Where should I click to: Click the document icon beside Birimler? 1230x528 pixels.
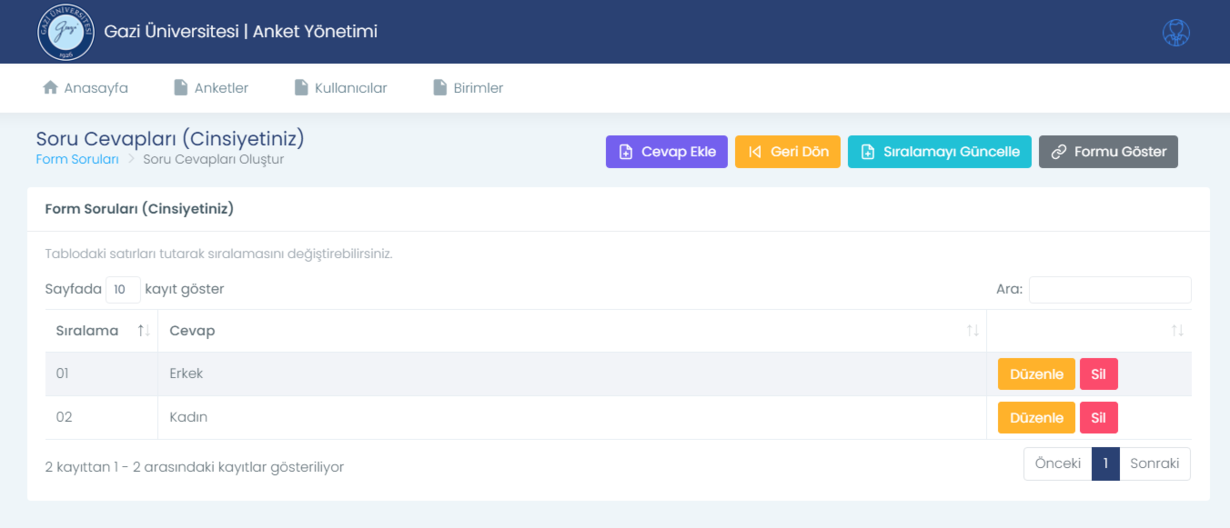tap(440, 88)
